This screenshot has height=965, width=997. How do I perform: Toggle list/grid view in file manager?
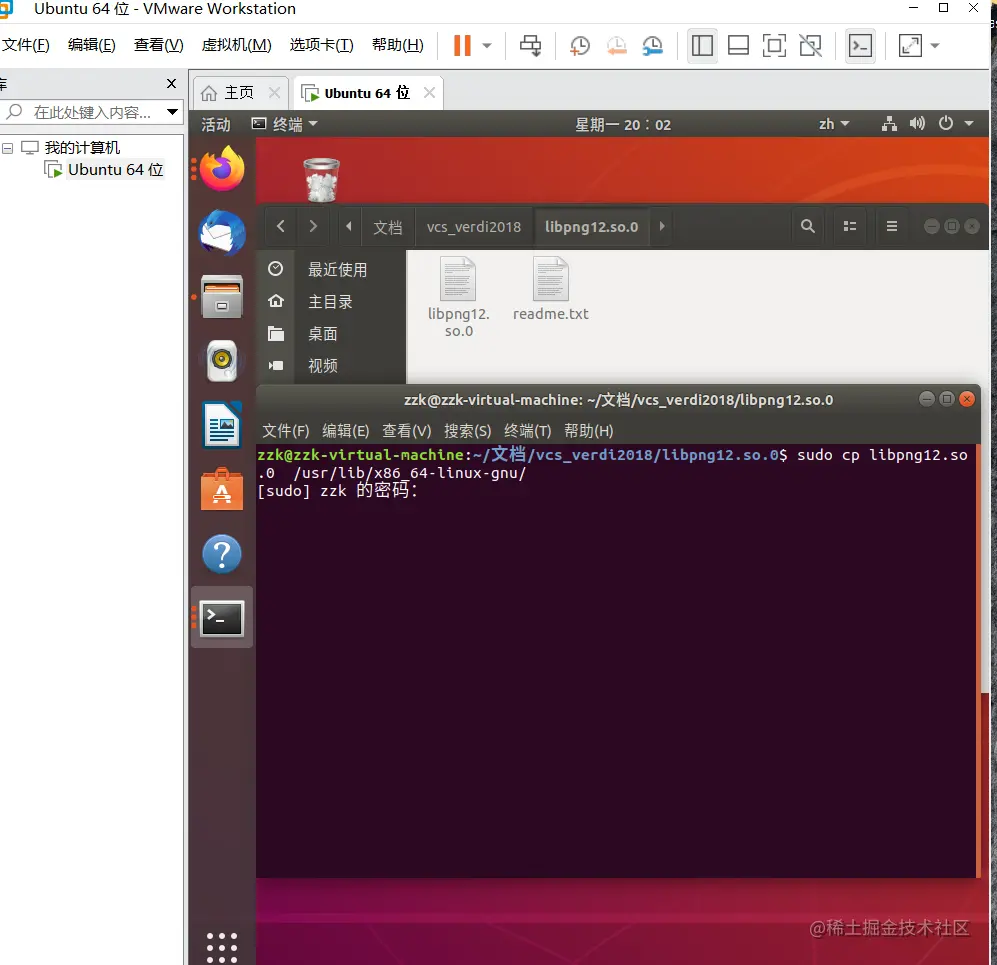click(x=849, y=226)
